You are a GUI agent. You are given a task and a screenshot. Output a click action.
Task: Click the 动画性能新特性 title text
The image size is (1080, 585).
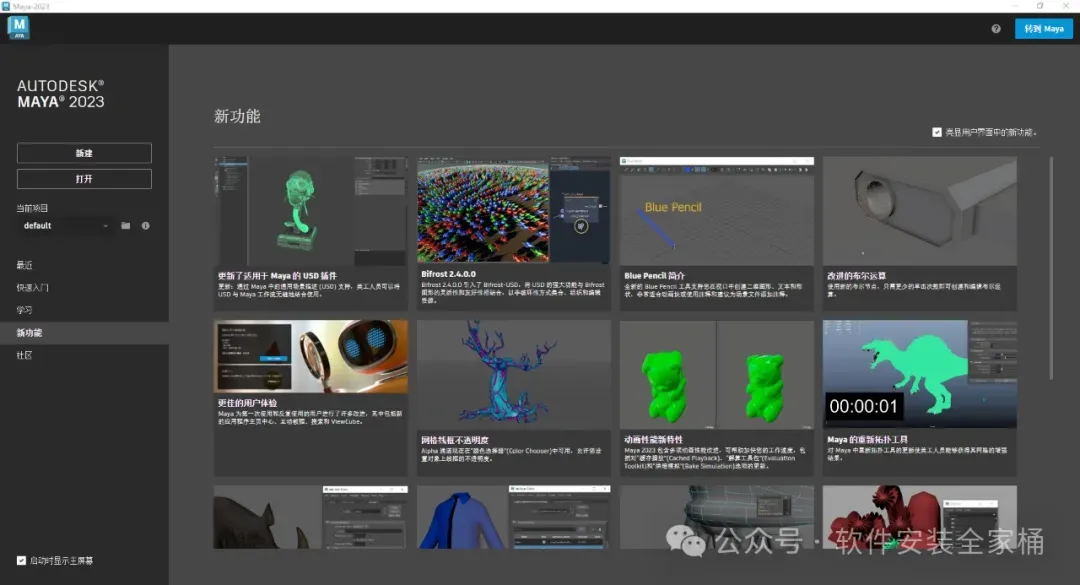(654, 440)
